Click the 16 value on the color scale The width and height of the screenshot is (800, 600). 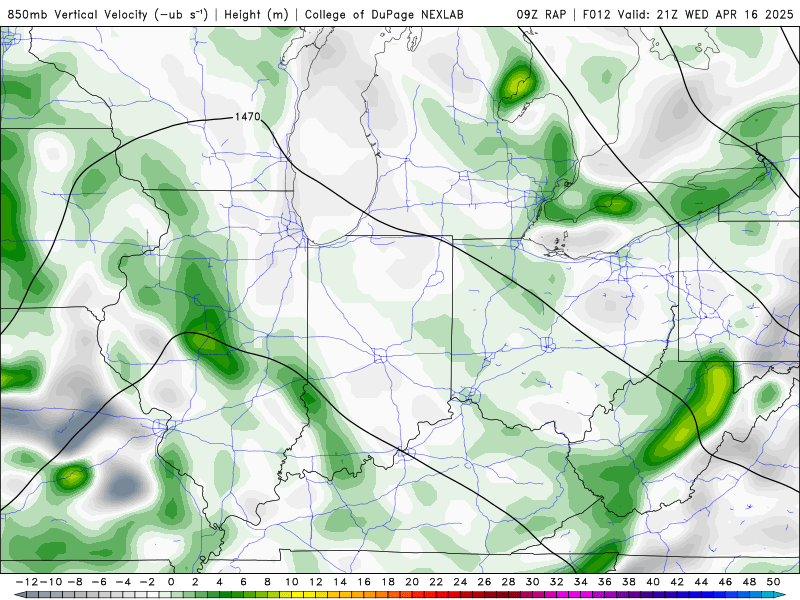(x=364, y=582)
